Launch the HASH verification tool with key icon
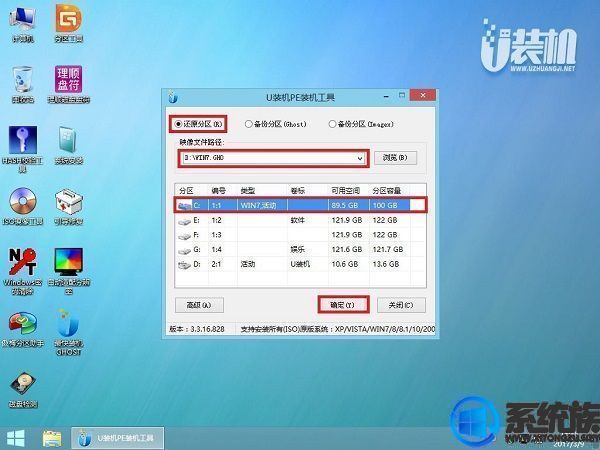 coord(23,148)
